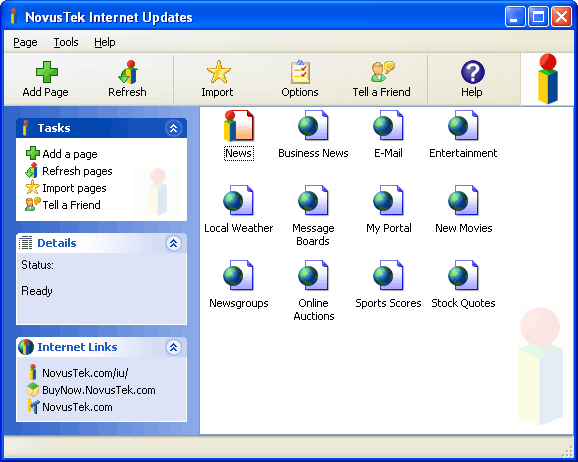This screenshot has width=578, height=462.
Task: Open the Page menu
Action: (x=25, y=42)
